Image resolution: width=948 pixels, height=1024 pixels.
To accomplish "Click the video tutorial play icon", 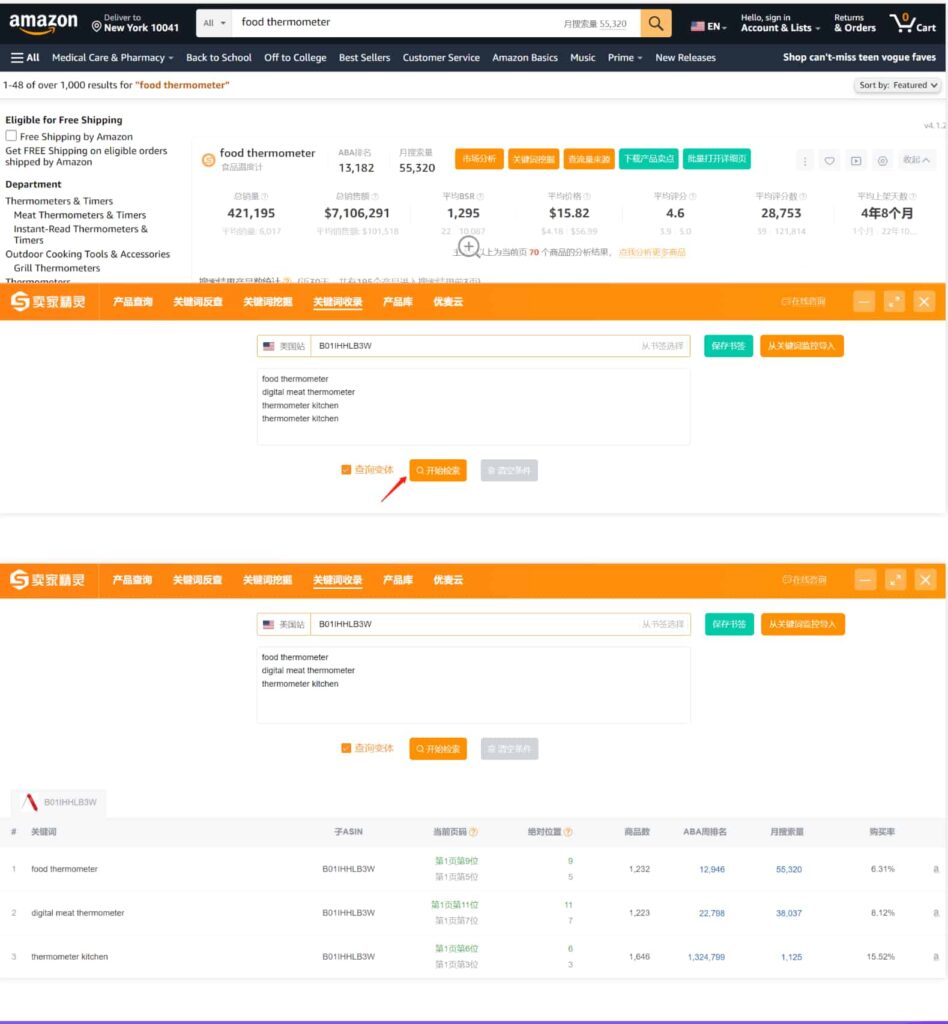I will click(x=856, y=161).
